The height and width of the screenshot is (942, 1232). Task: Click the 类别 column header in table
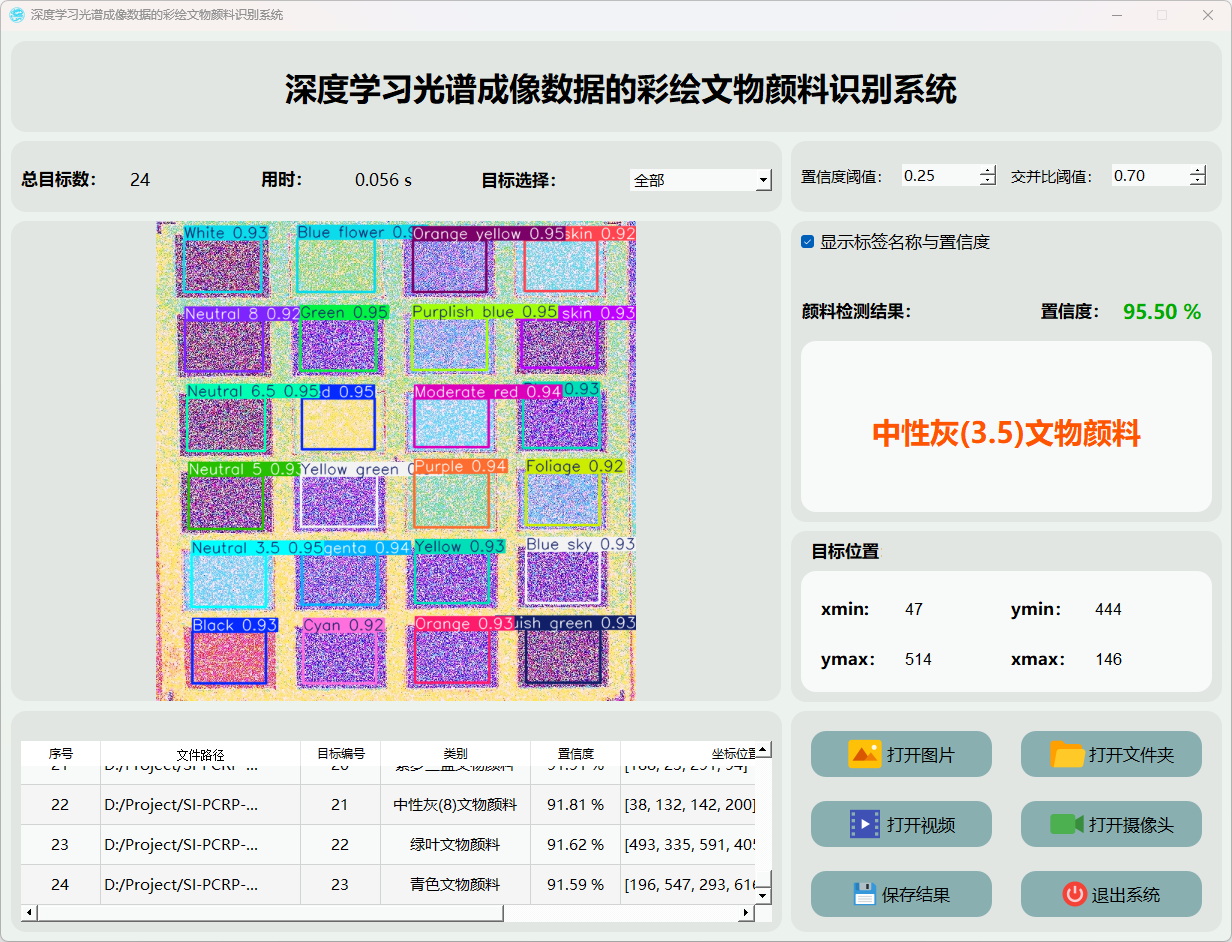tap(455, 754)
